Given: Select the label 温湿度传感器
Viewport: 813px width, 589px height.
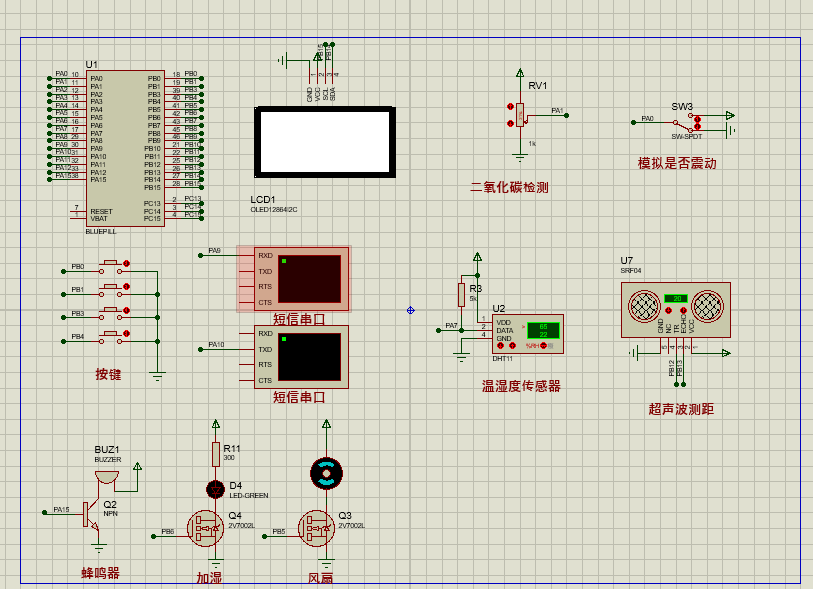Looking at the screenshot, I should click(521, 386).
